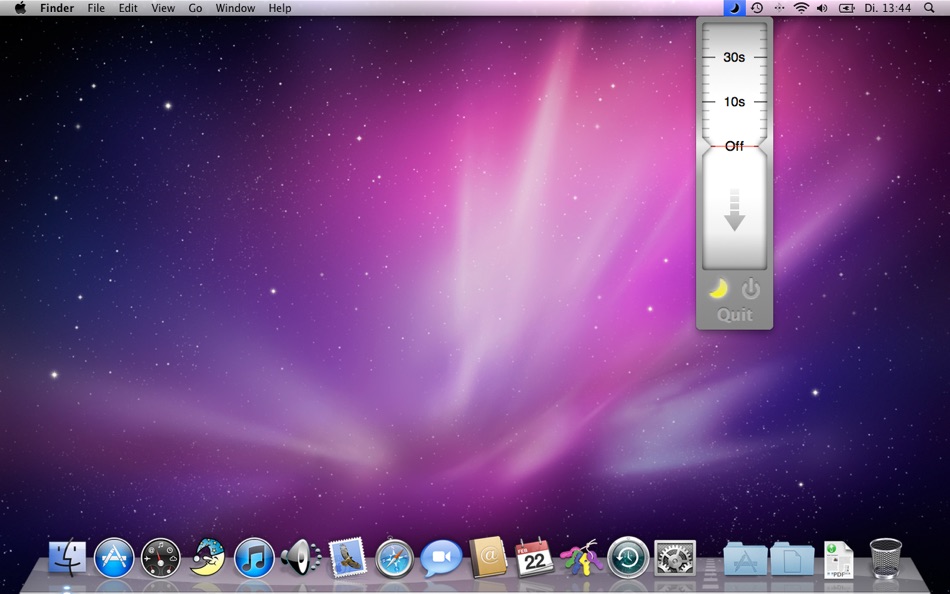Screen dimensions: 950x594
Task: Open the Applications folder stack
Action: point(745,558)
